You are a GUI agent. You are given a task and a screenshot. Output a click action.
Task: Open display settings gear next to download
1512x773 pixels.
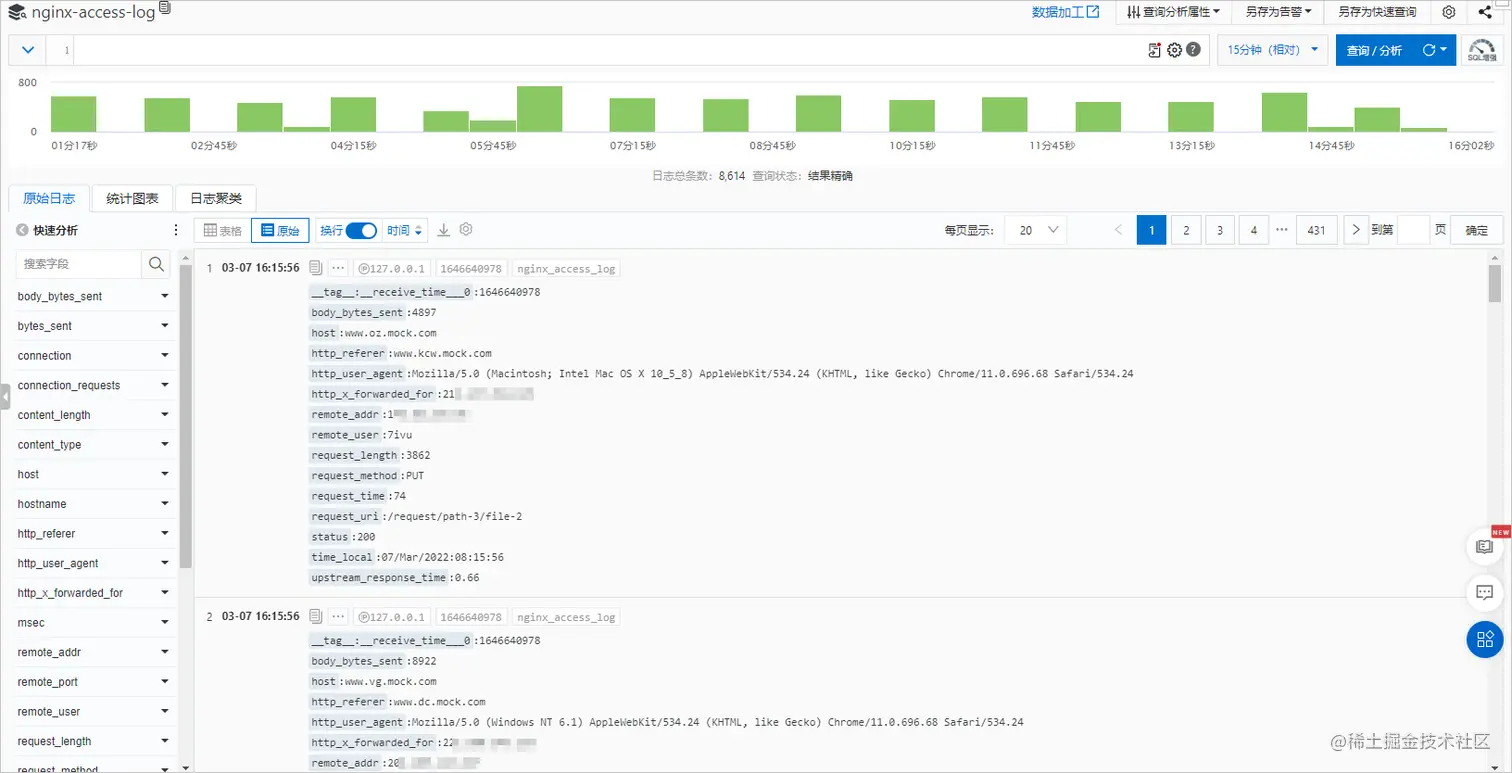pos(466,229)
